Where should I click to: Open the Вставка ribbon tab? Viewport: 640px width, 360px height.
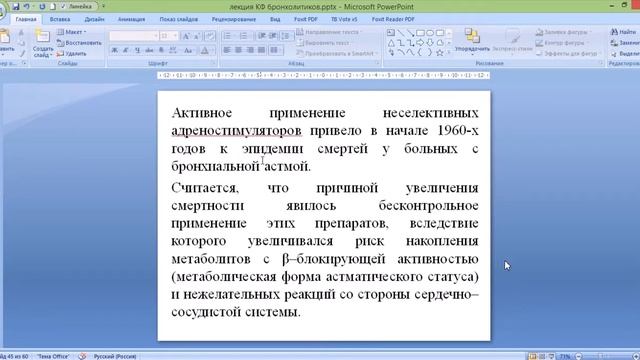(60, 19)
